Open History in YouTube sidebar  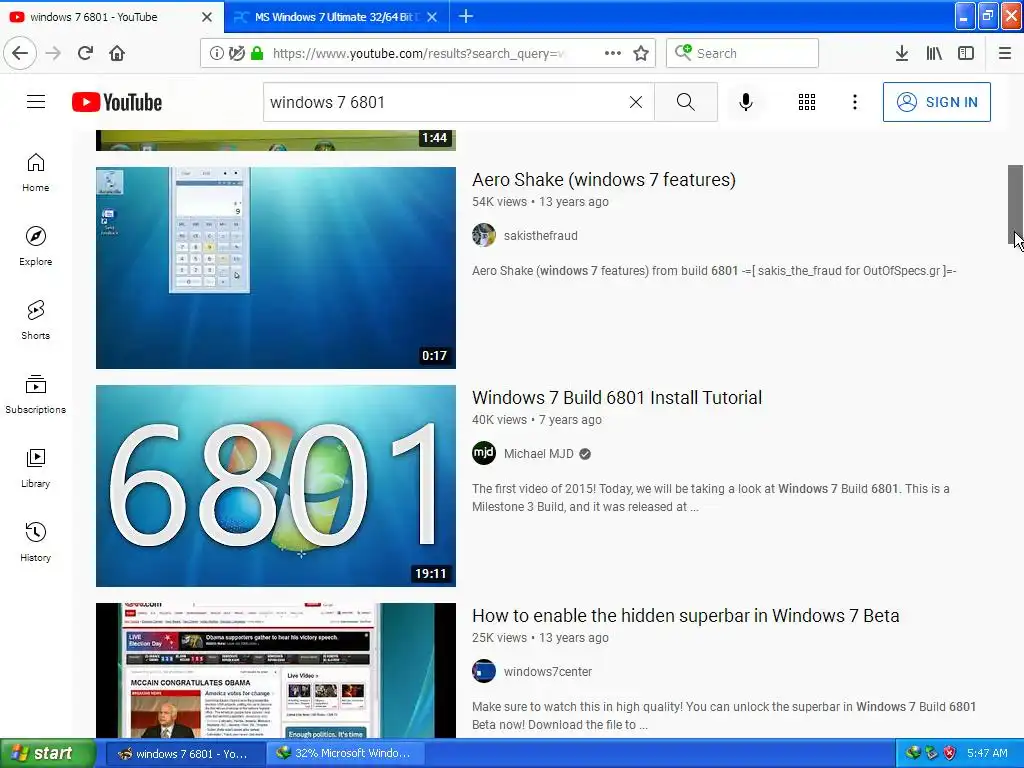pyautogui.click(x=36, y=542)
